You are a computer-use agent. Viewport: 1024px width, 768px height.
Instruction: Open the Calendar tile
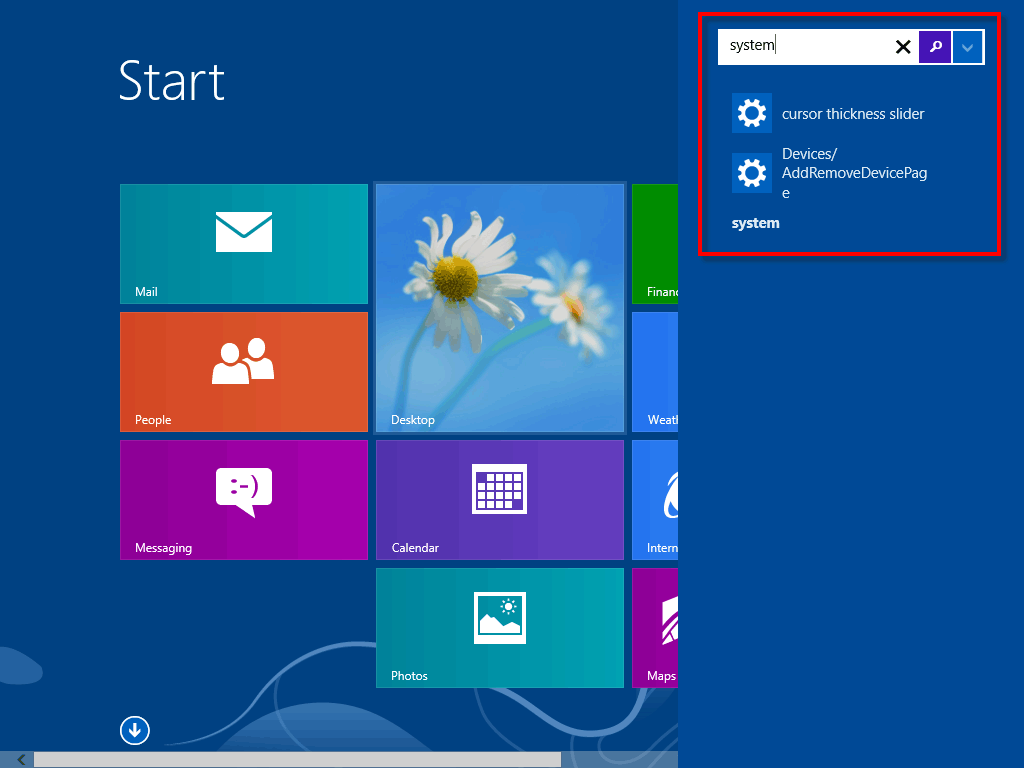pyautogui.click(x=500, y=500)
